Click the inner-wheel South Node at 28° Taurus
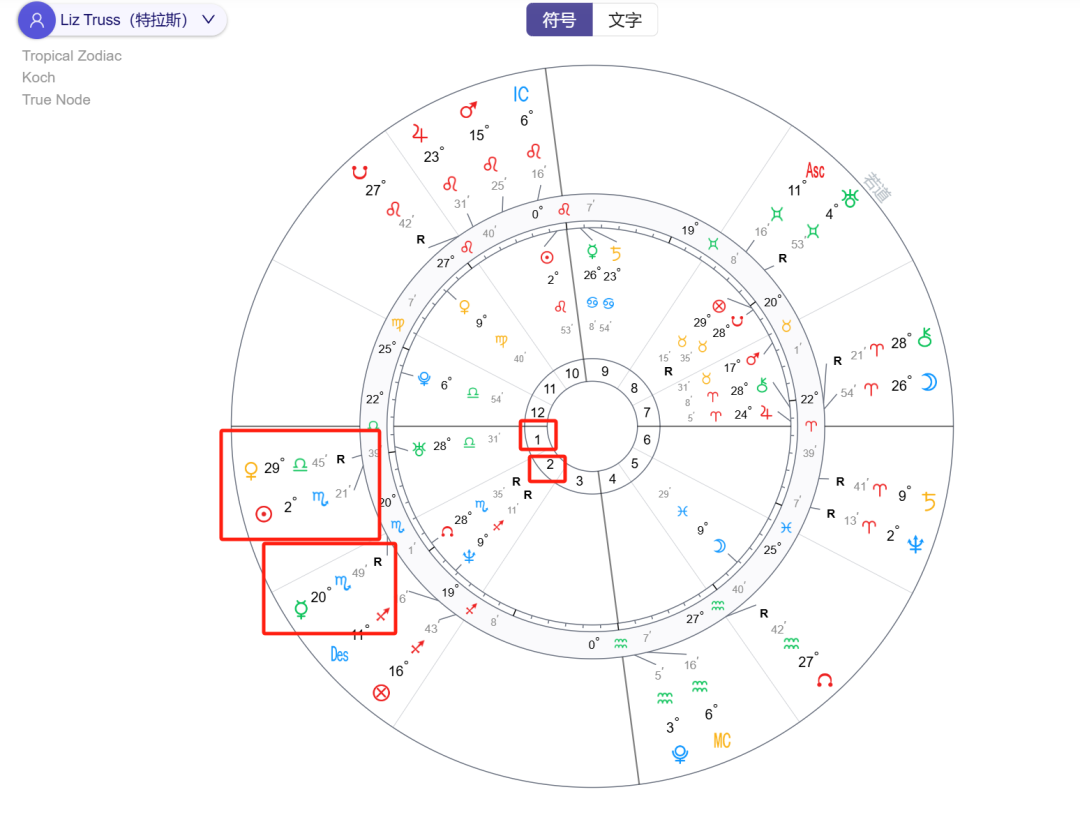Viewport: 1080px width, 815px height. [x=737, y=321]
